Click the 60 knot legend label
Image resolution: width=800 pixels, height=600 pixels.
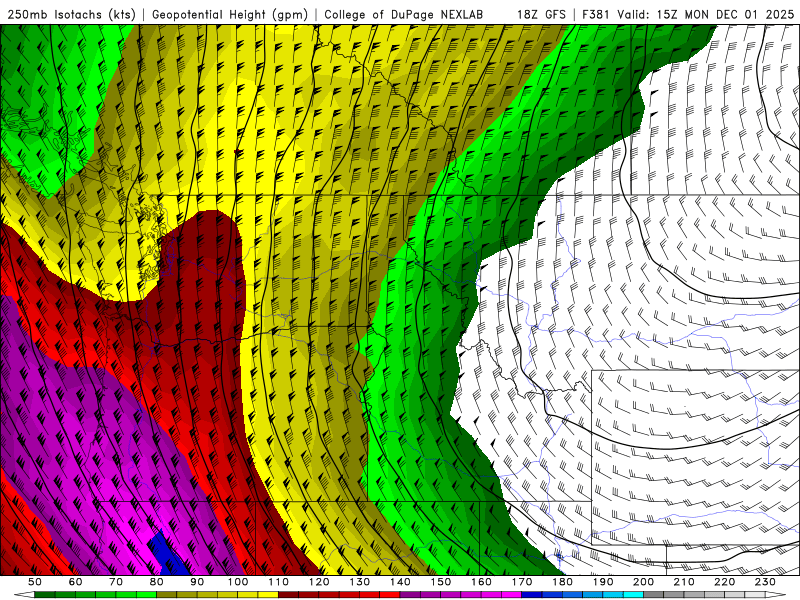point(75,582)
